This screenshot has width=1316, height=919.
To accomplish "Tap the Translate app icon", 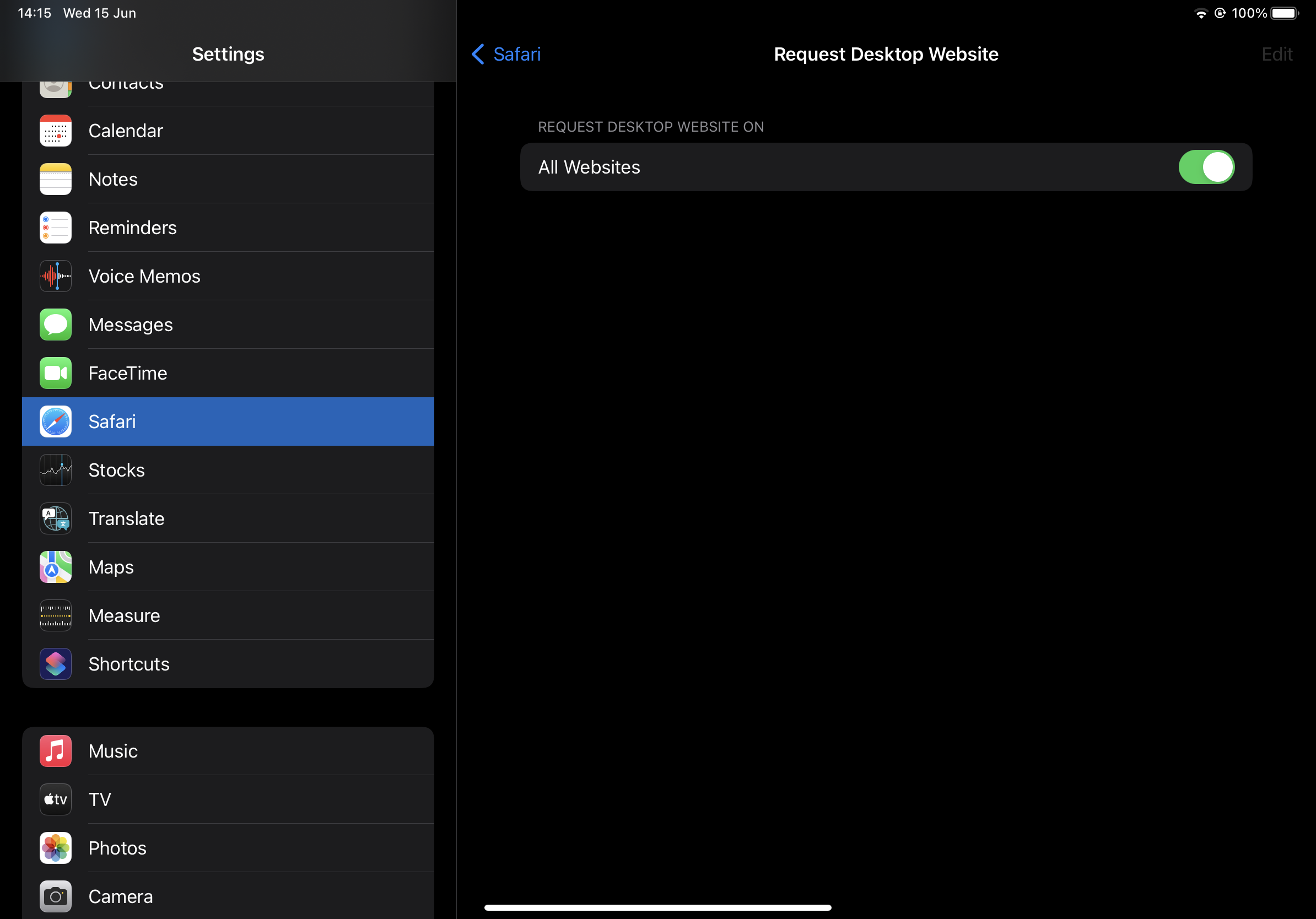I will pos(56,518).
